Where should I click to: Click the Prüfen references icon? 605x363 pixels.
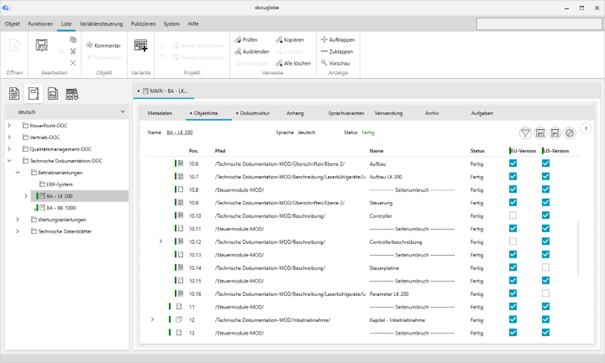(238, 39)
